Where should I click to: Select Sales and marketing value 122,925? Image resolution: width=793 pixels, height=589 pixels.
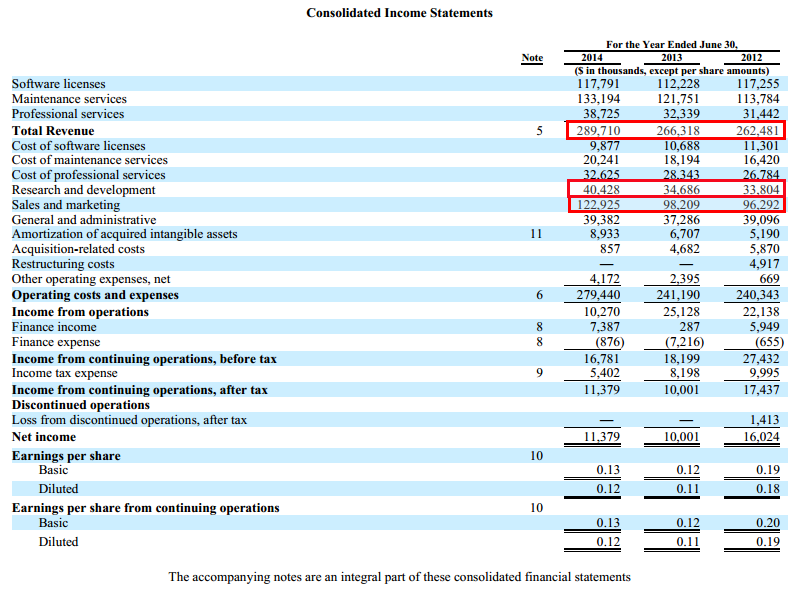[598, 205]
